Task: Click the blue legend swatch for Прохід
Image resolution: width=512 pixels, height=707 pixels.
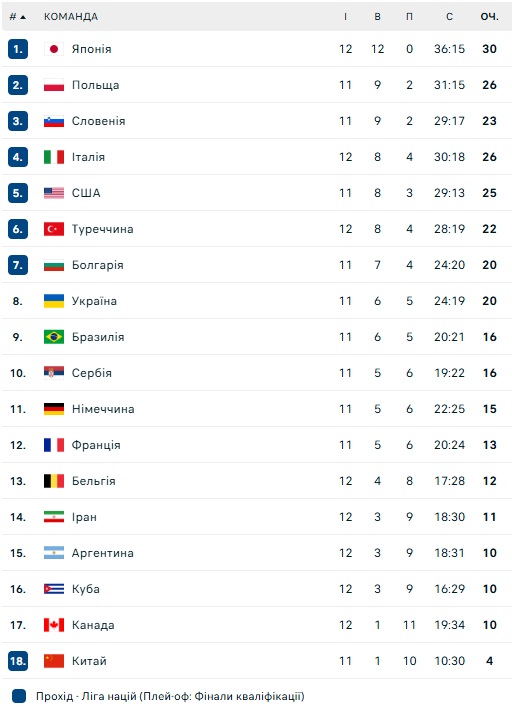Action: click(x=19, y=696)
